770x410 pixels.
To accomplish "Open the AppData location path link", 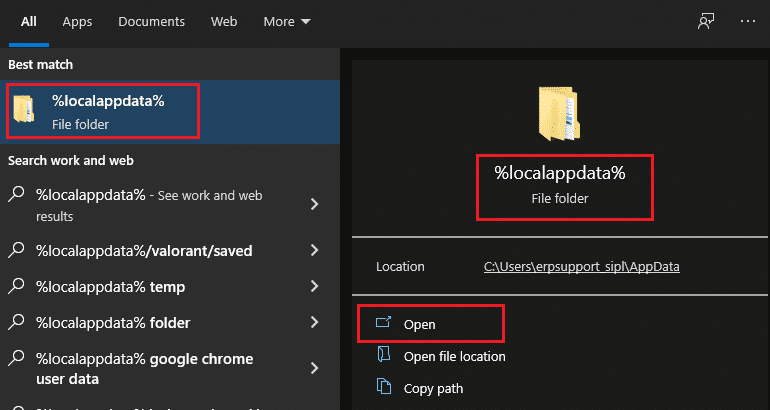I will [x=581, y=267].
